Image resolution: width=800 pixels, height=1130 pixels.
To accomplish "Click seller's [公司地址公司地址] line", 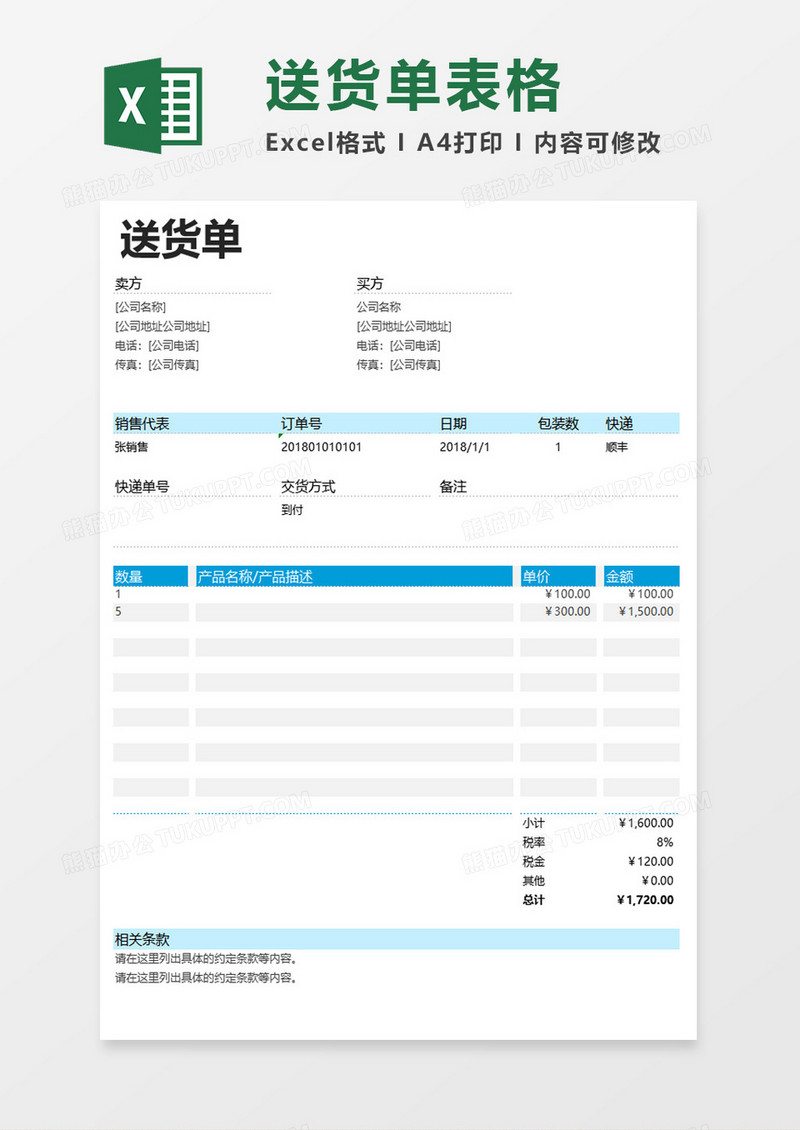I will tap(162, 326).
